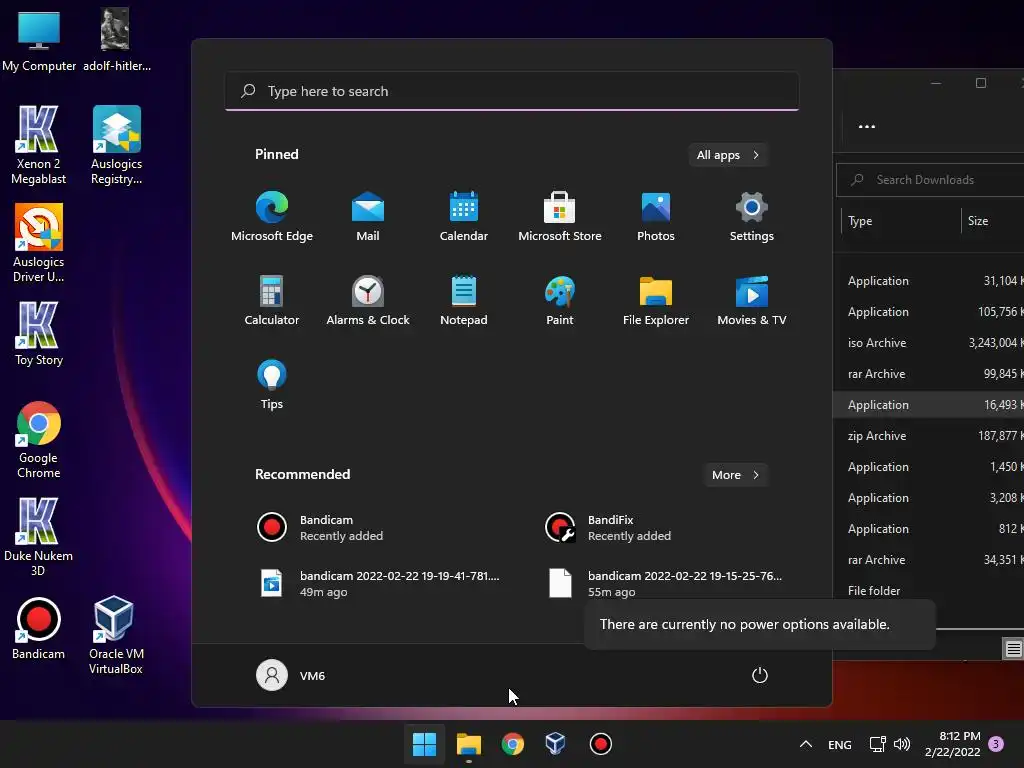Image resolution: width=1024 pixels, height=768 pixels.
Task: Open File Explorer from the taskbar
Action: pos(468,744)
